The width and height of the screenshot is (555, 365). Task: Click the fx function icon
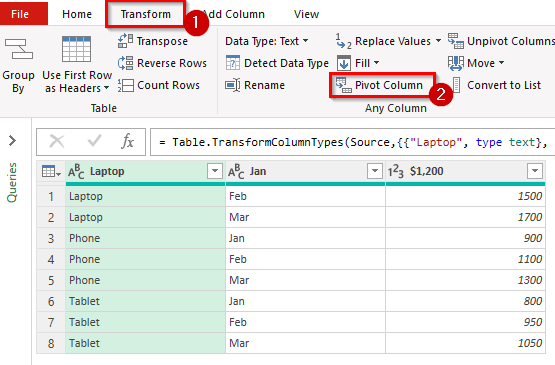pyautogui.click(x=127, y=142)
